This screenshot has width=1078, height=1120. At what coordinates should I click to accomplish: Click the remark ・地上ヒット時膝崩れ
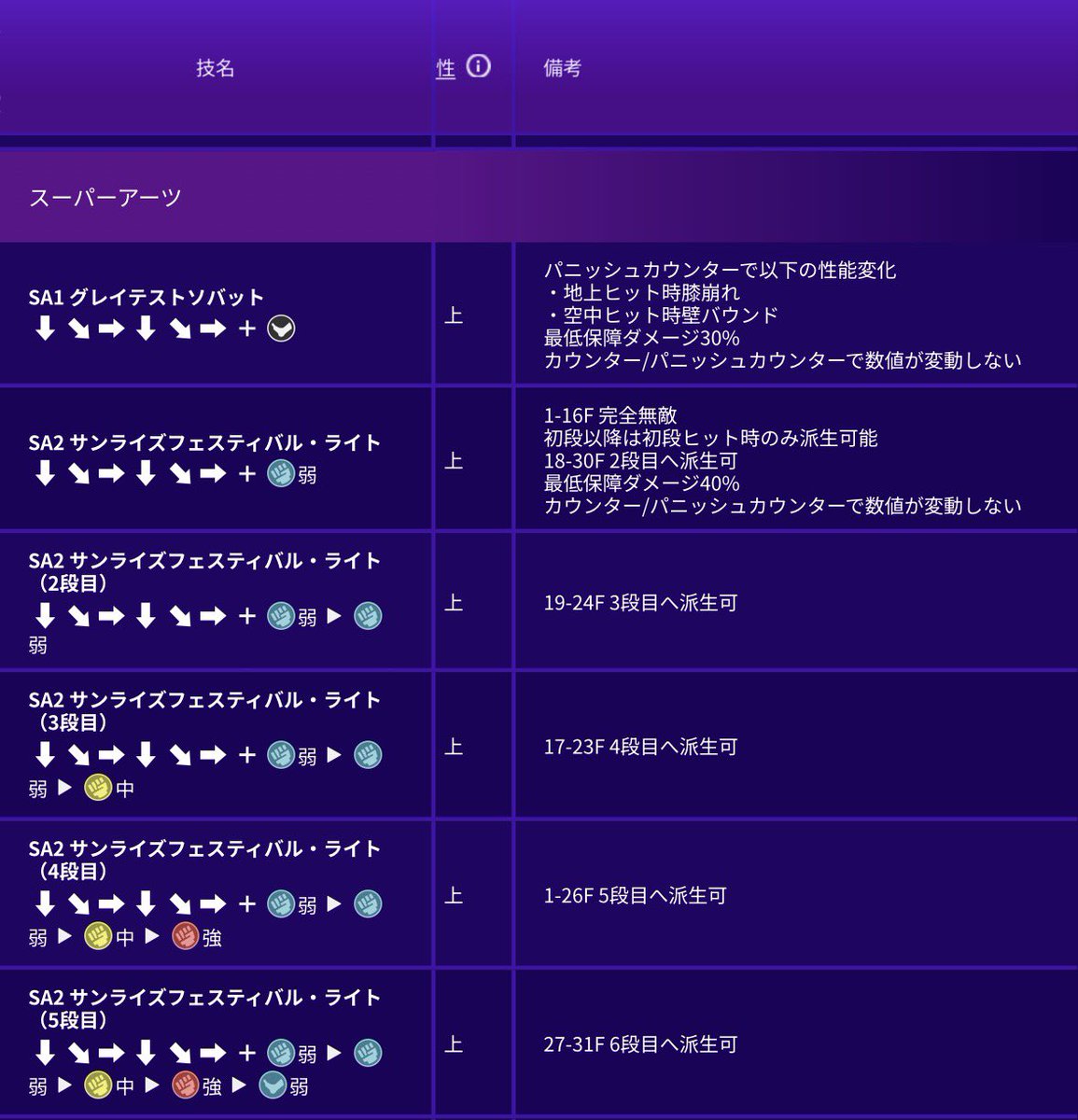click(641, 293)
